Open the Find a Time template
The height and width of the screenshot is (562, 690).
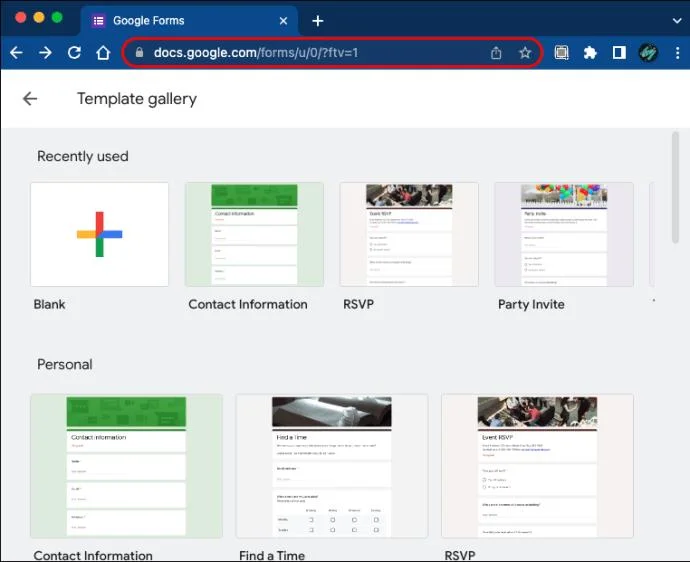pos(332,466)
